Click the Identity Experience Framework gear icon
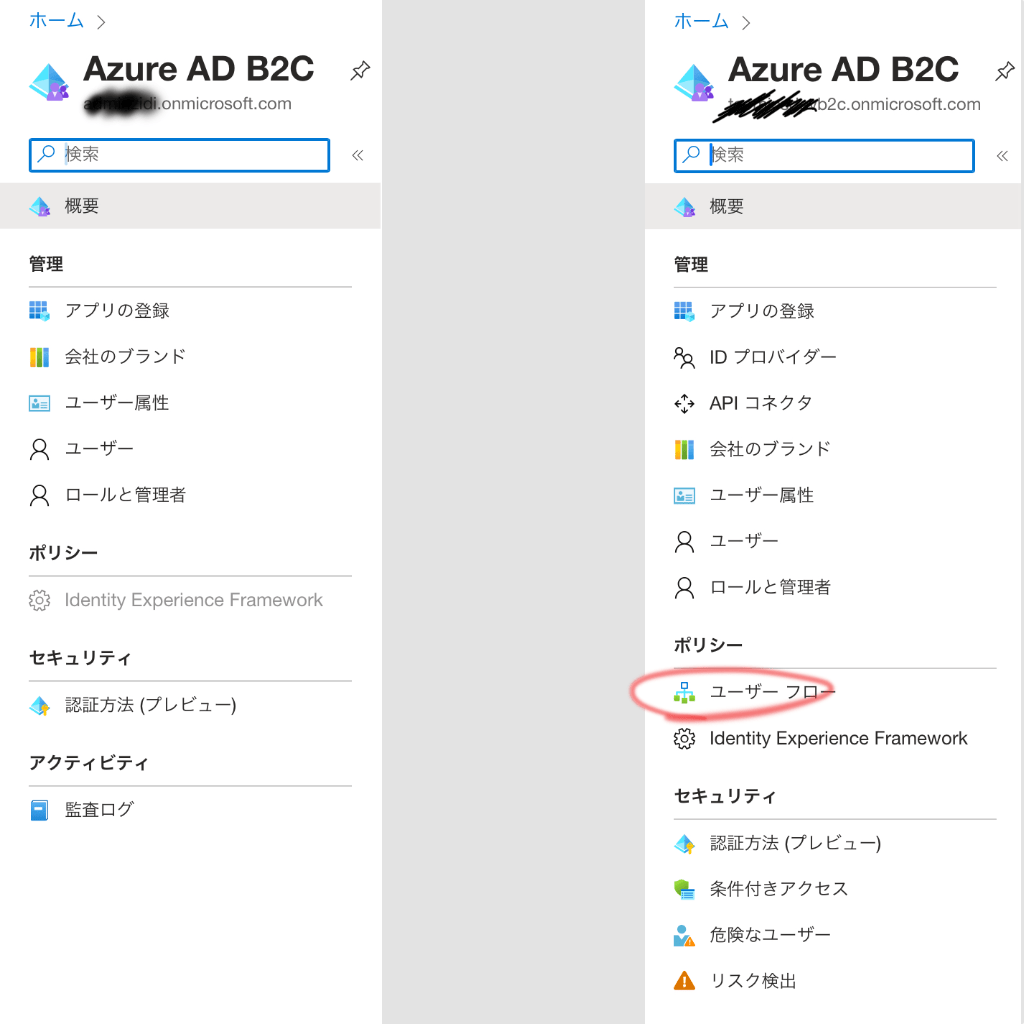The height and width of the screenshot is (1024, 1024). (x=684, y=738)
